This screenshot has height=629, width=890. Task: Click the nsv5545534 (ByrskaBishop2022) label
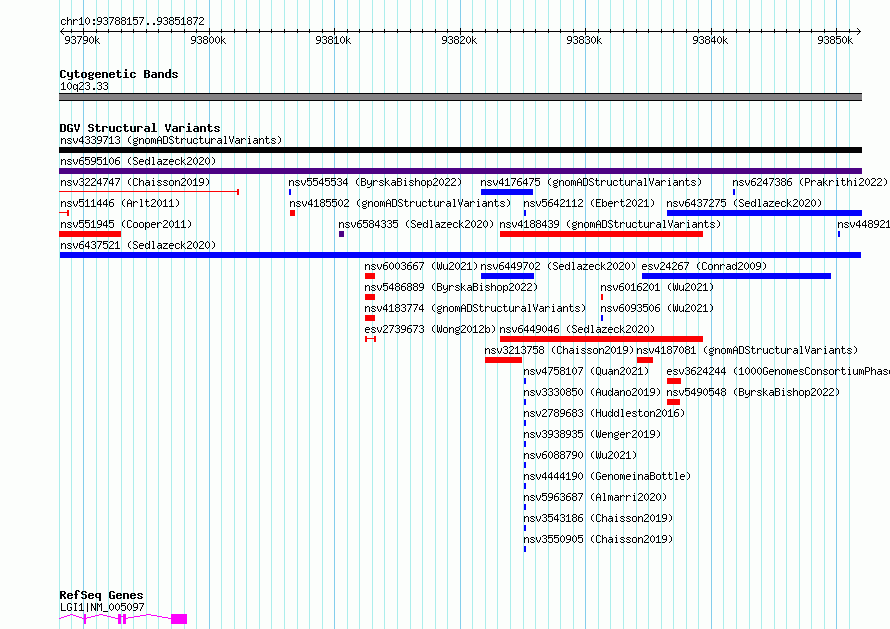(x=375, y=182)
